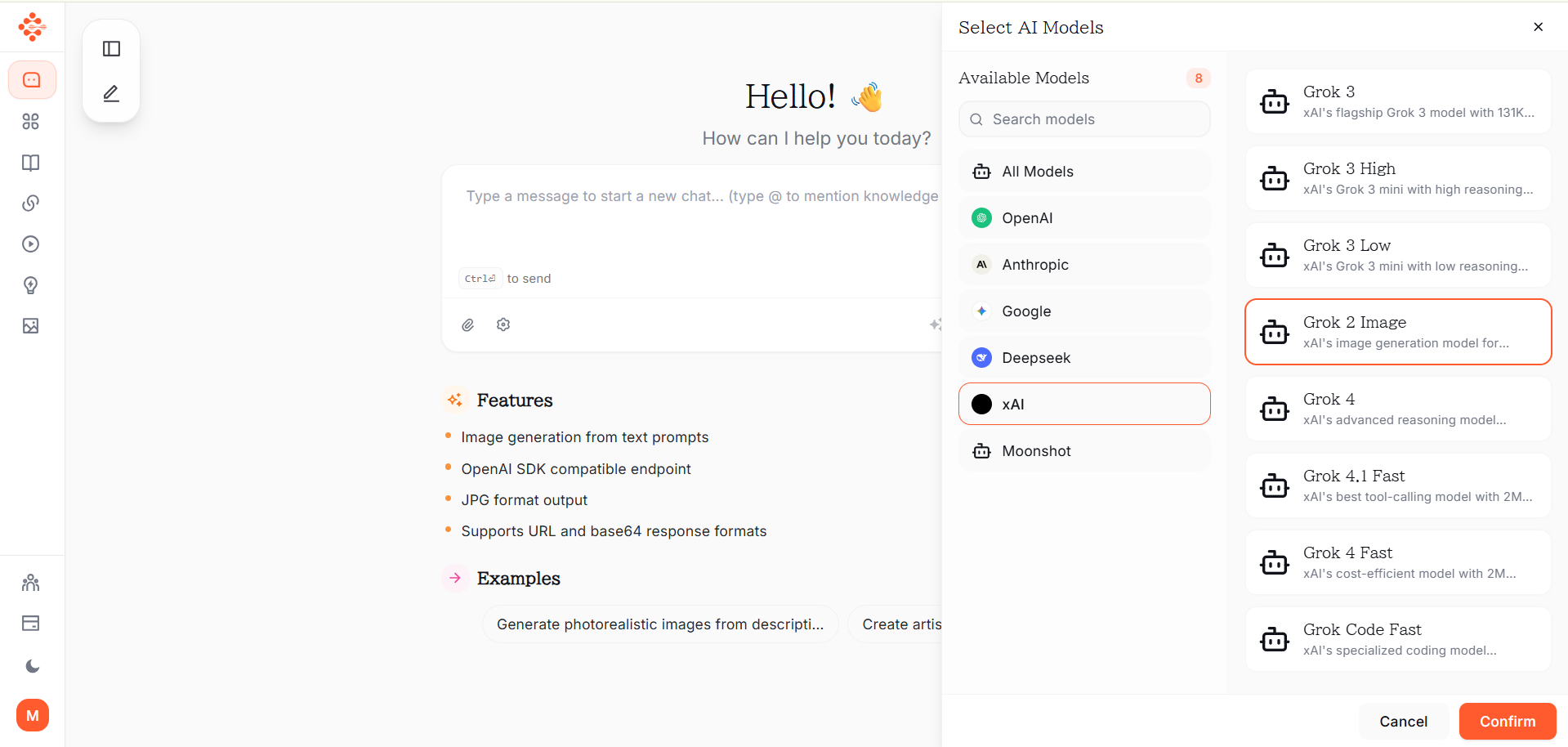
Task: Confirm the selected AI models
Action: pos(1508,722)
